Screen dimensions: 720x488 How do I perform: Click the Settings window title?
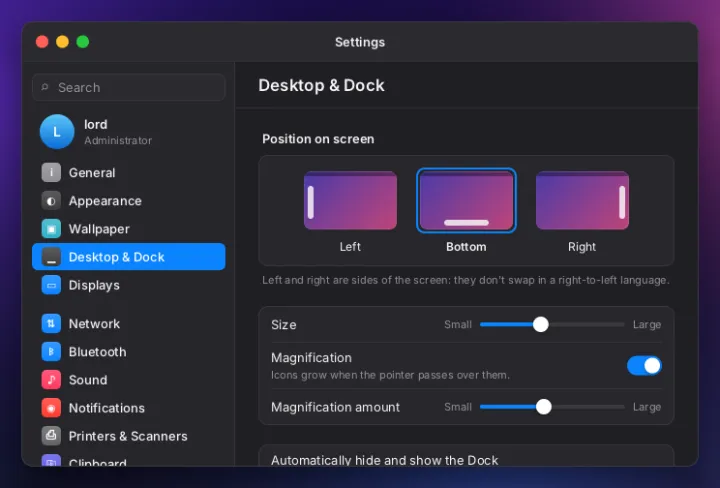click(x=360, y=42)
